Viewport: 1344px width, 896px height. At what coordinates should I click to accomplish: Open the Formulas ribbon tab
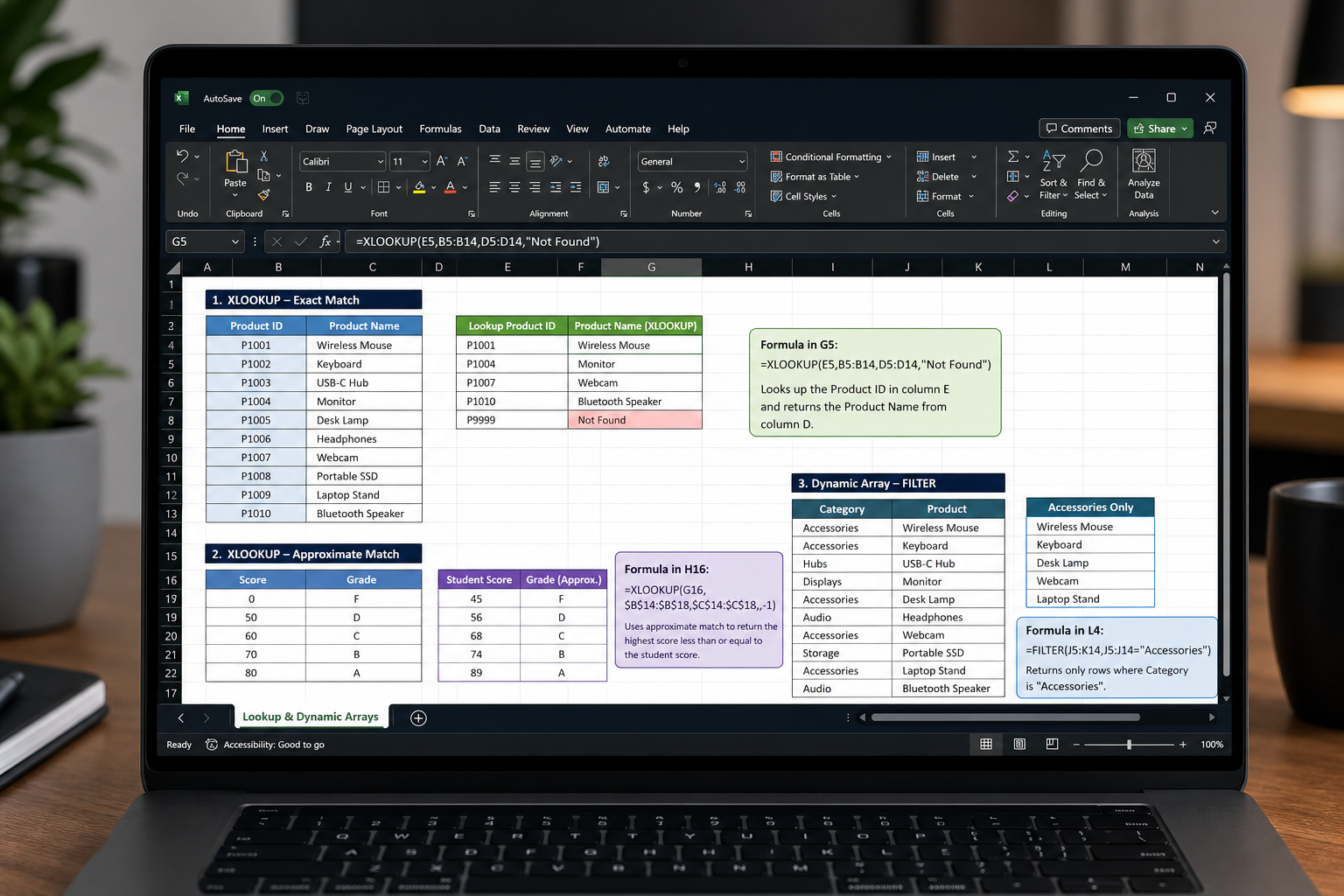tap(440, 129)
